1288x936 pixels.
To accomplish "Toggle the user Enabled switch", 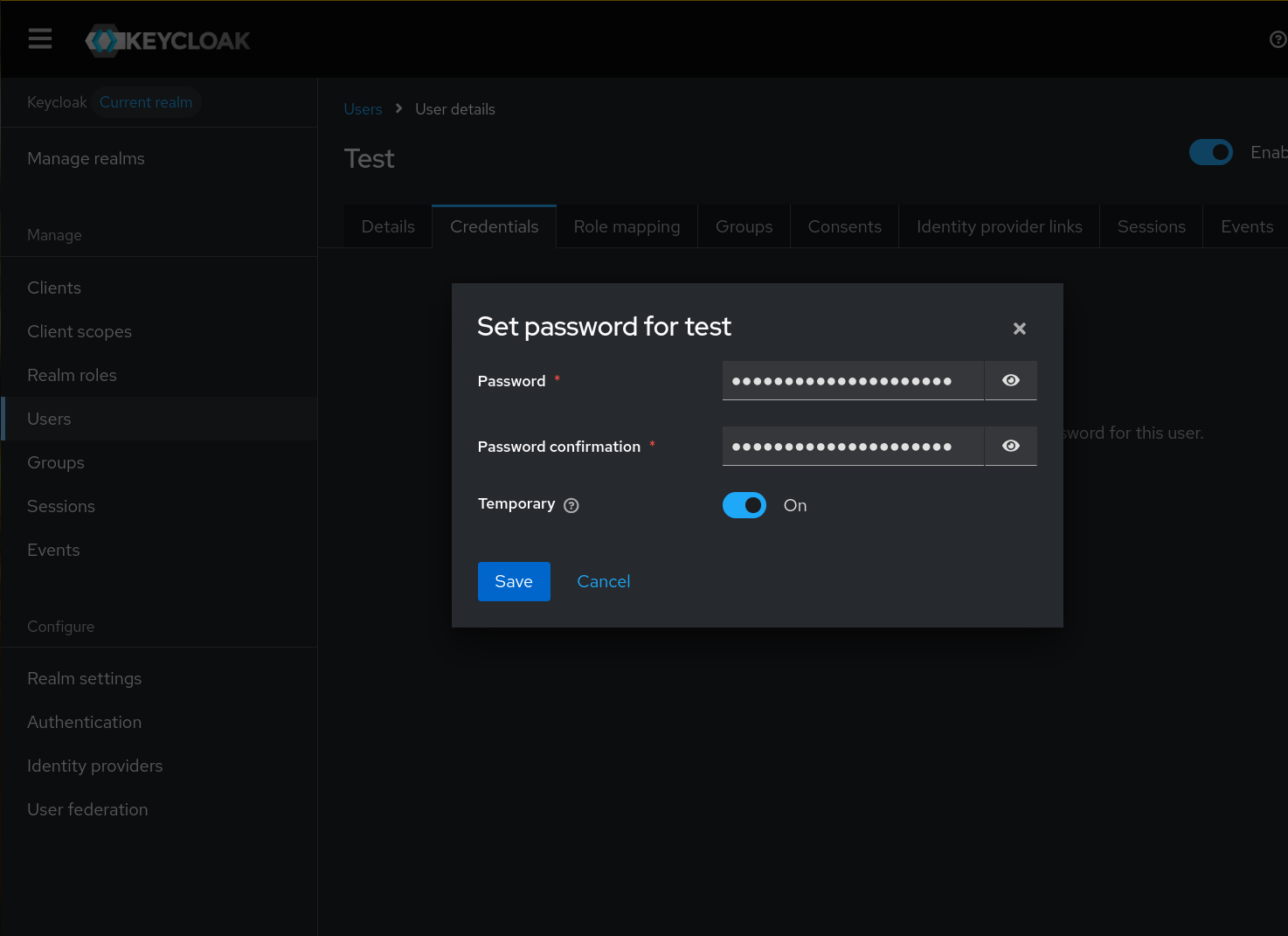I will tap(1211, 152).
